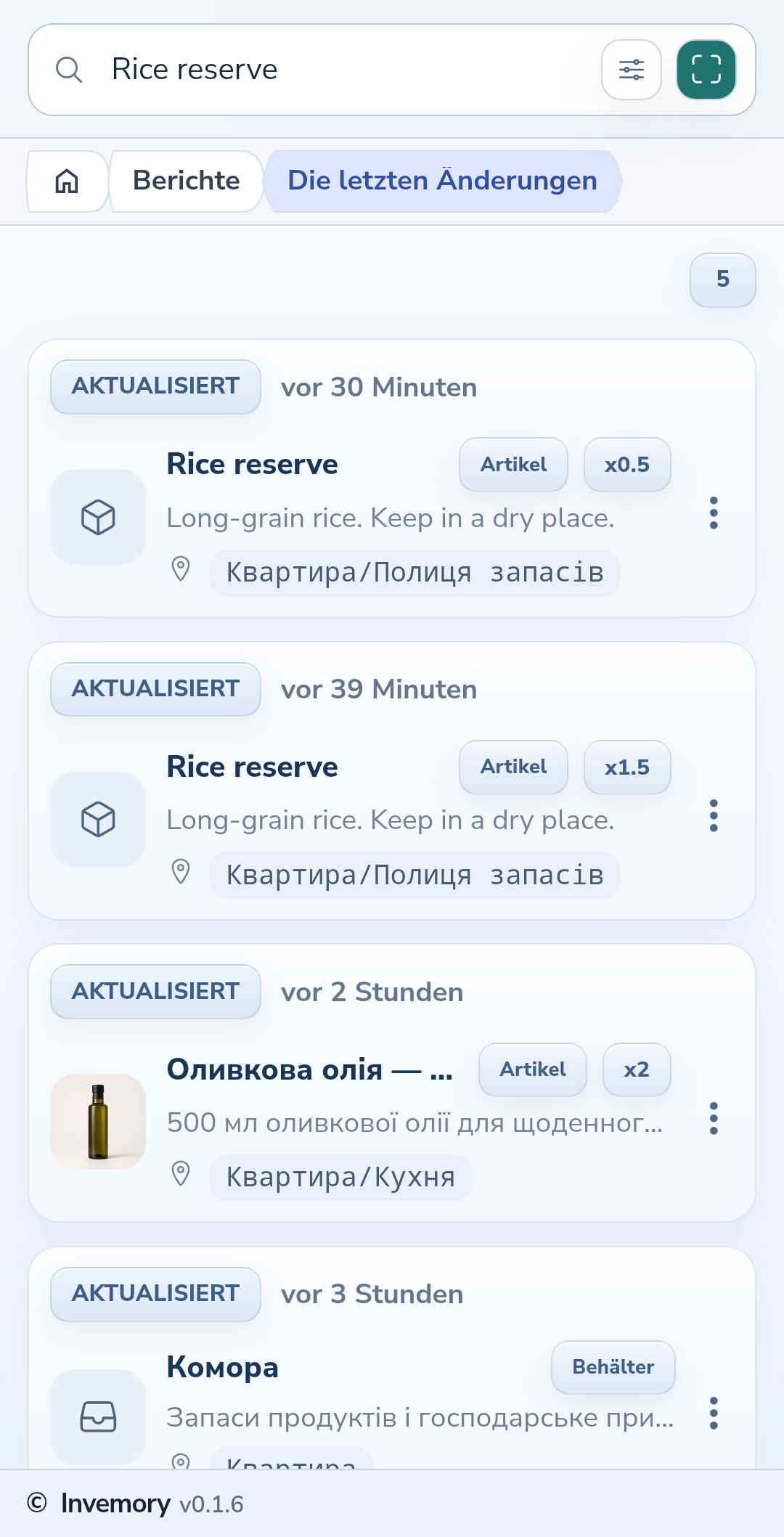The width and height of the screenshot is (784, 1537).
Task: Open Квартира/Полиця запасів location in first card
Action: [415, 573]
